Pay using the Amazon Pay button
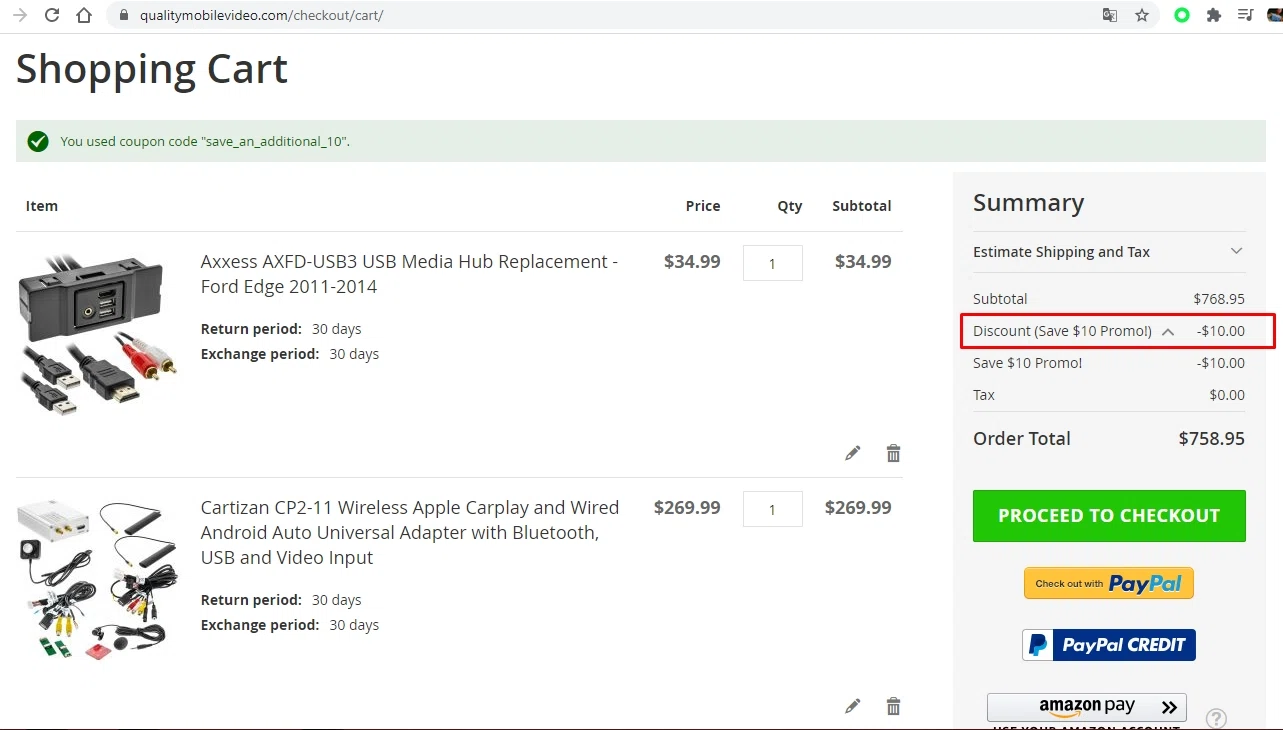This screenshot has width=1283, height=730. 1087,707
